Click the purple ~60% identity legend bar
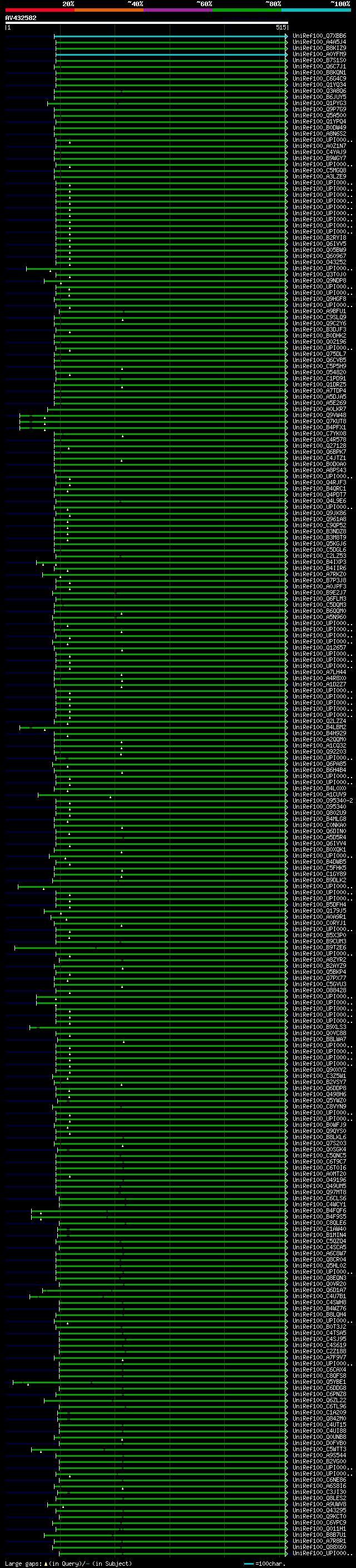356x1568 pixels. [x=179, y=11]
